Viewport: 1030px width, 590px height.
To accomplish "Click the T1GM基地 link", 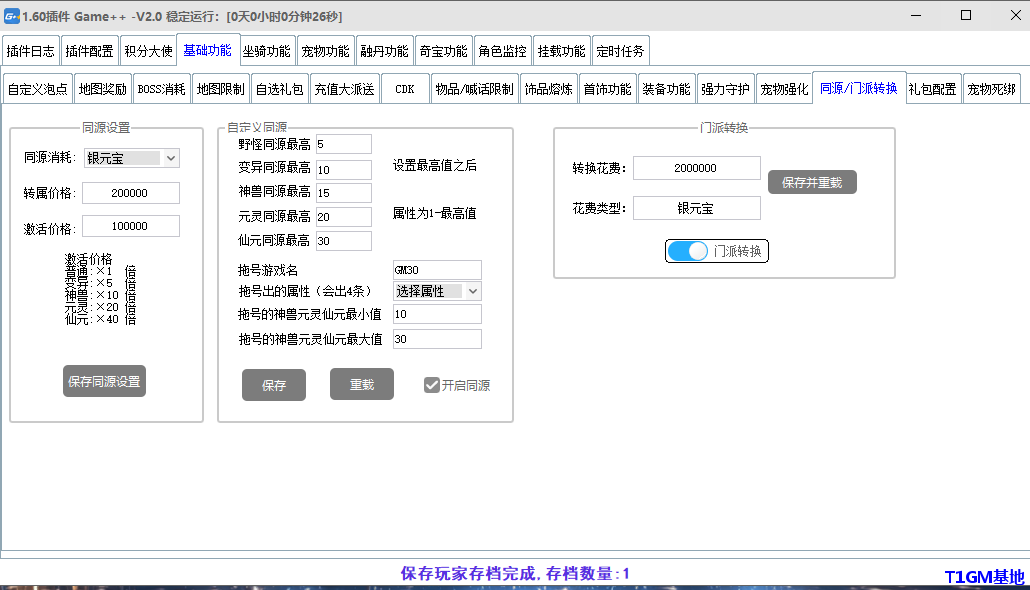I will pos(984,577).
